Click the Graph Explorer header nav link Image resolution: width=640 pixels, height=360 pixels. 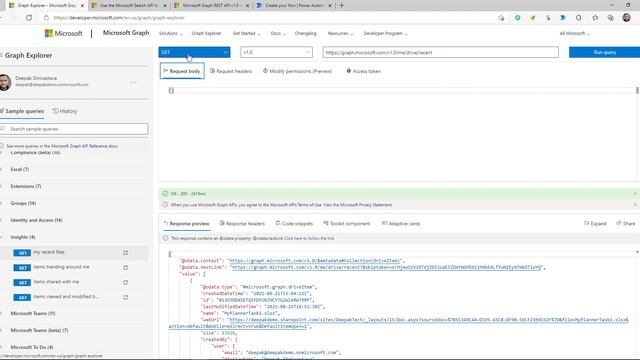point(207,33)
